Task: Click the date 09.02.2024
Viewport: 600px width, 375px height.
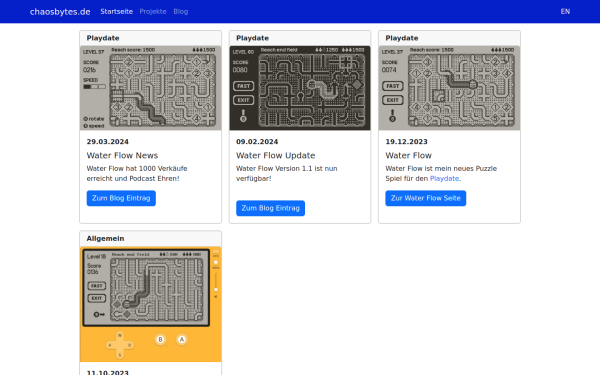Action: pos(257,142)
